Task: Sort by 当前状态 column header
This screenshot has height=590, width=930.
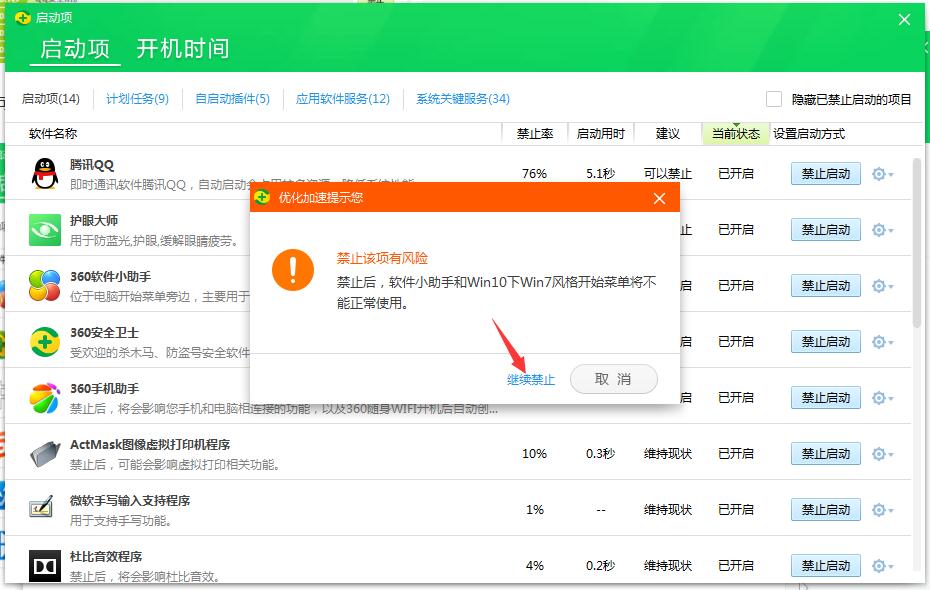Action: pos(736,134)
